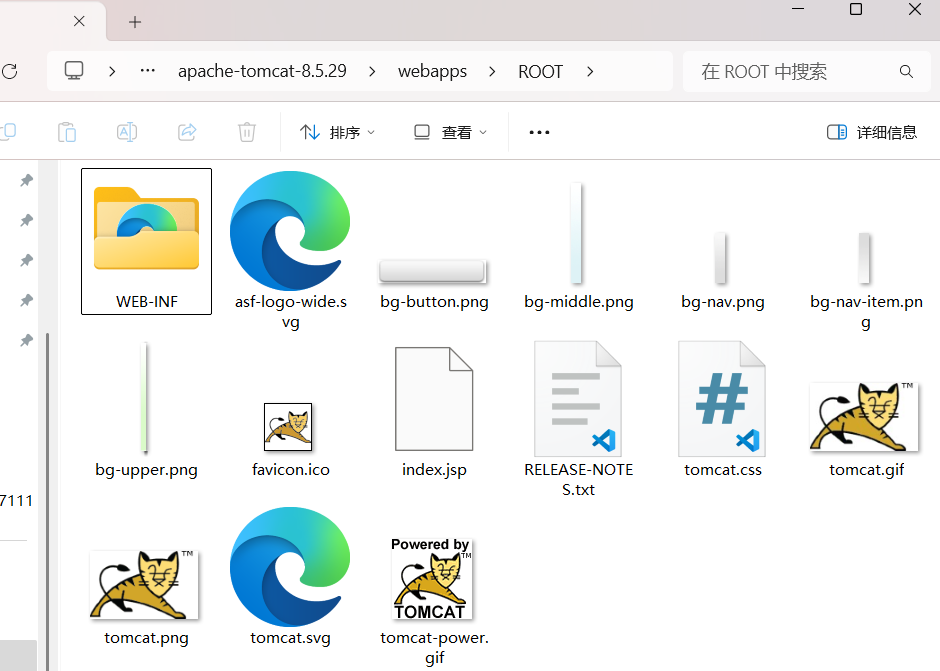Image resolution: width=940 pixels, height=671 pixels.
Task: Click the refresh button
Action: 10,71
